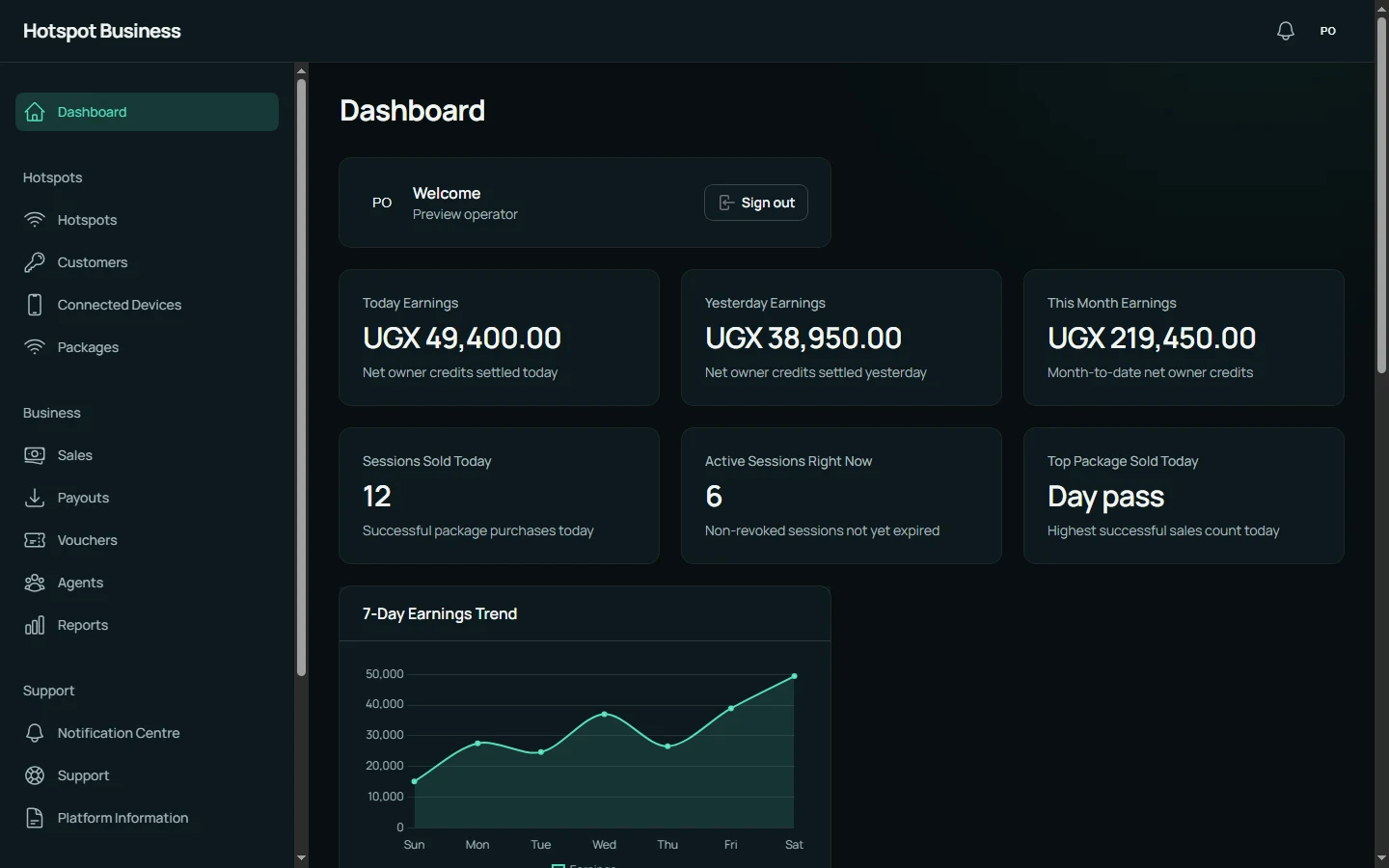Click the Sunday data point on chart

coord(415,781)
